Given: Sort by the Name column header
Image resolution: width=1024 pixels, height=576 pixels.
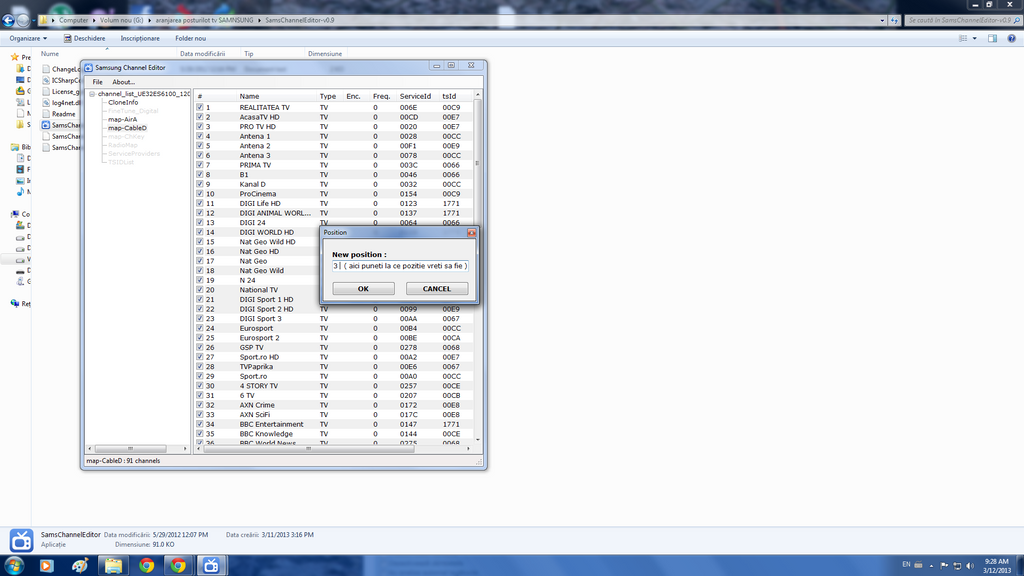Looking at the screenshot, I should [276, 96].
